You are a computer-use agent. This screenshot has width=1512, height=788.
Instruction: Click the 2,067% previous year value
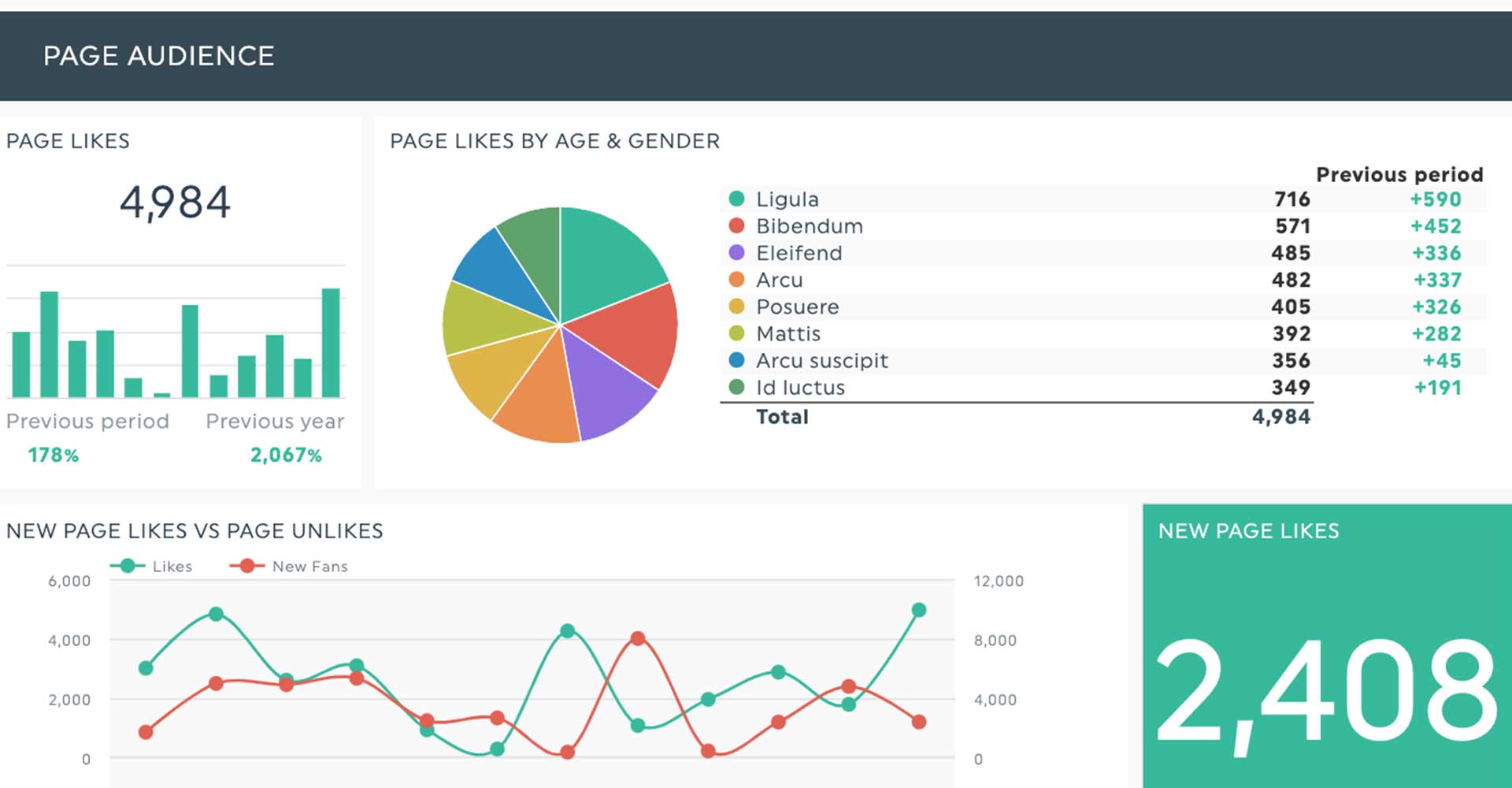(286, 455)
